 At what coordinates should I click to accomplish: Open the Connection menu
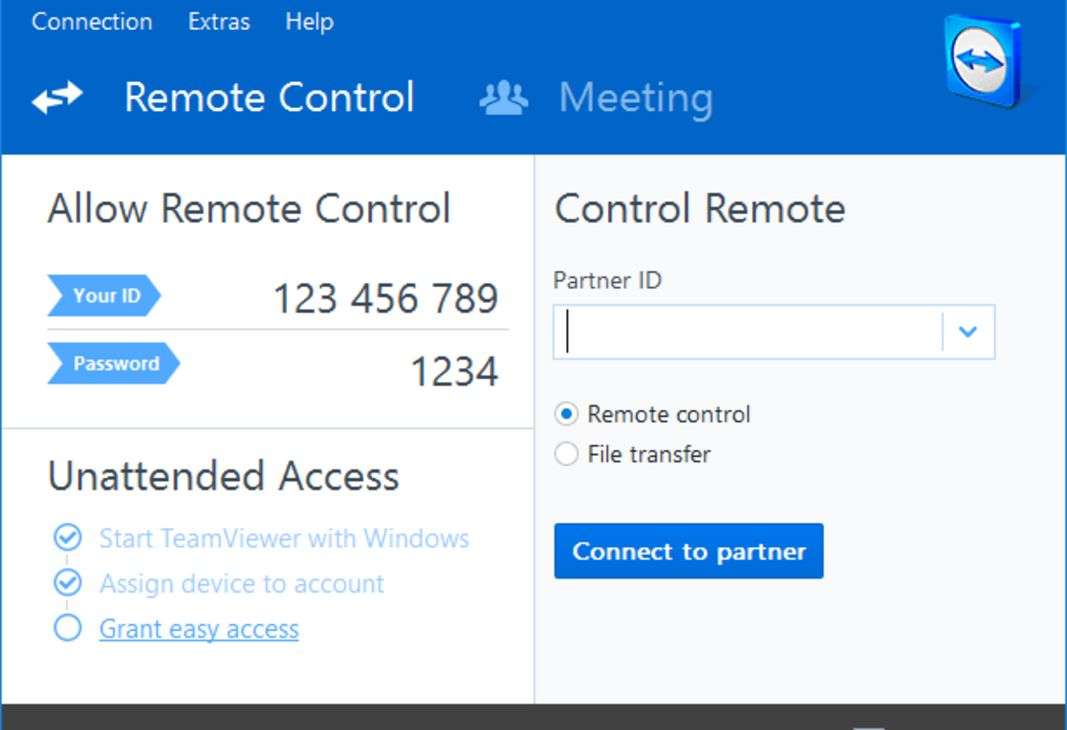pyautogui.click(x=92, y=22)
